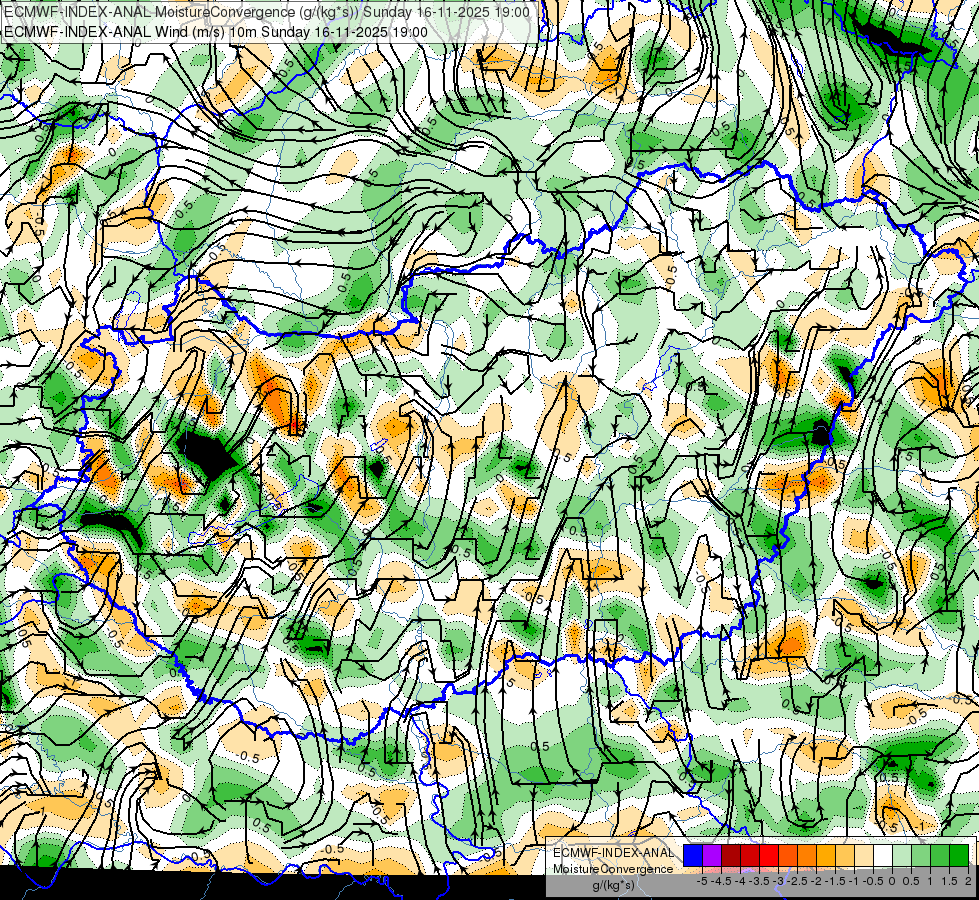Click the legend tick label '-5'
Viewport: 979px width, 900px height.
point(702,881)
